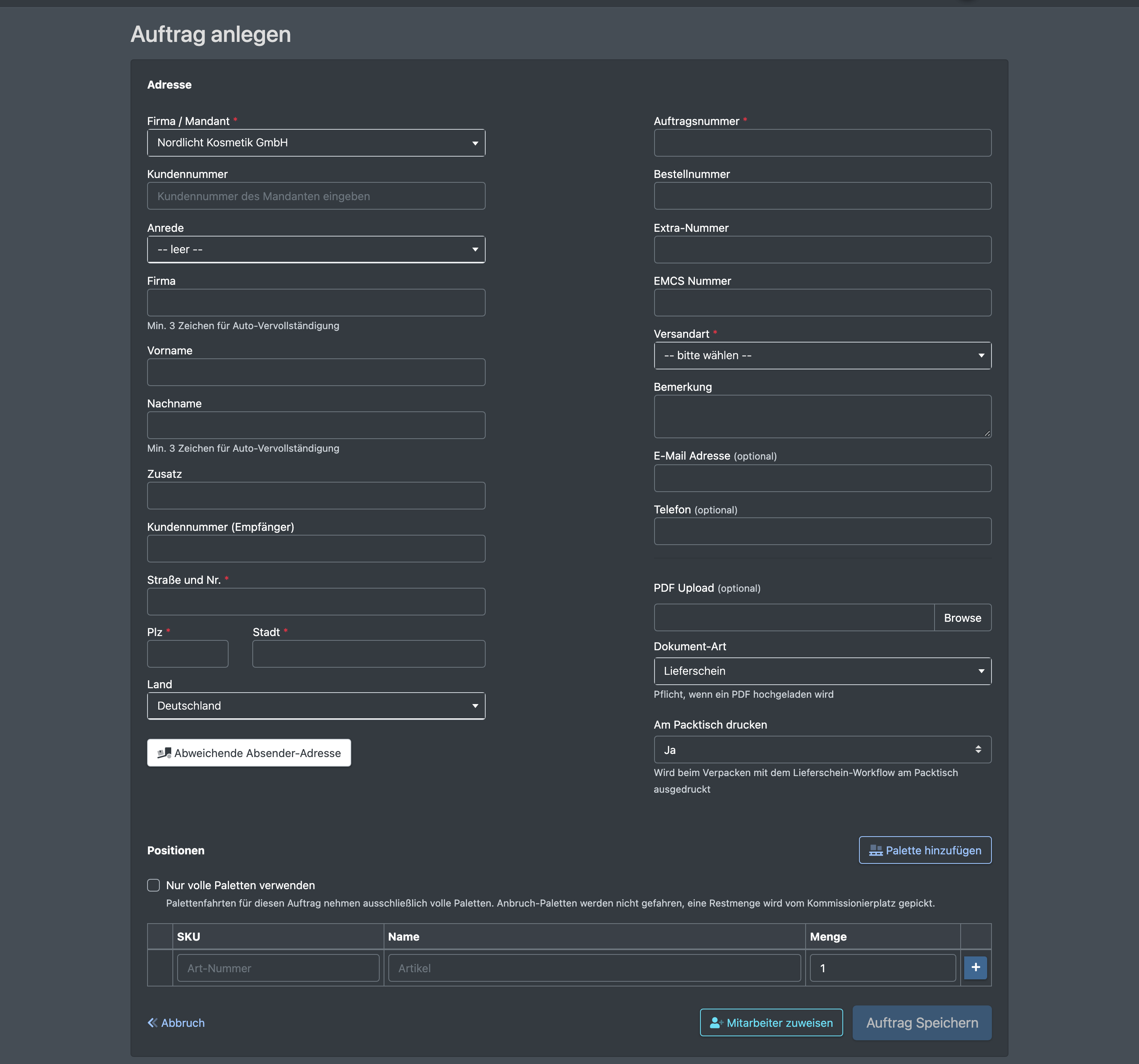
Task: Focus the Artikel name field
Action: (594, 968)
